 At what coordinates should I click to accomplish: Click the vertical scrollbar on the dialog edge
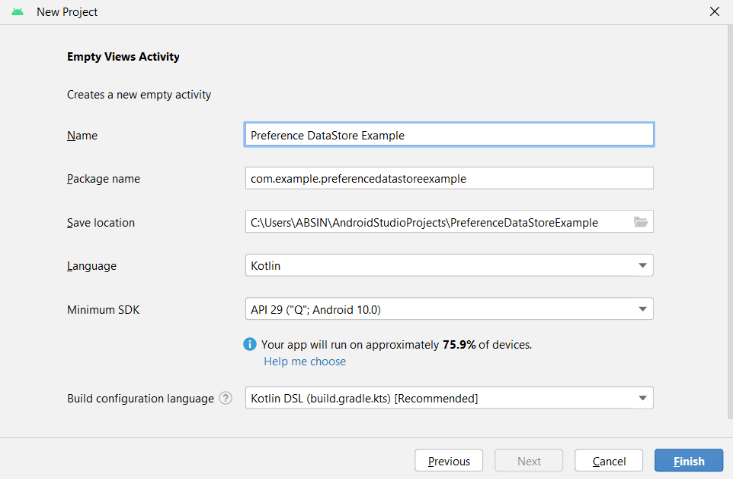point(730,222)
